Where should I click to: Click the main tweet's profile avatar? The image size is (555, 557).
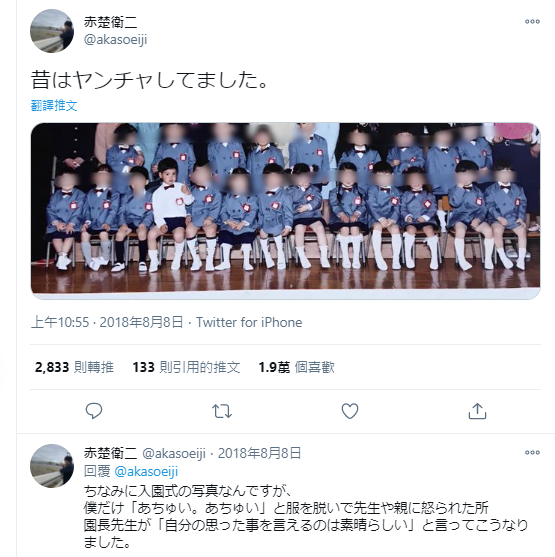[x=52, y=31]
